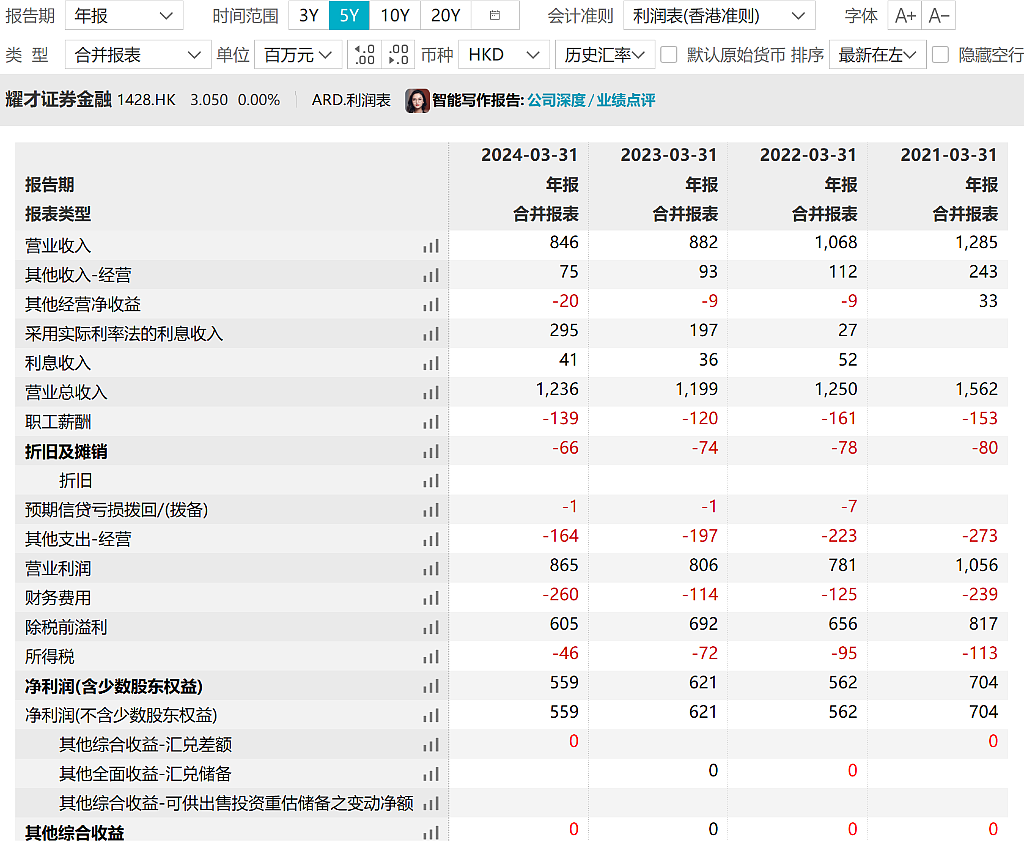Open chart icon for 折旧及摊销 row
The width and height of the screenshot is (1024, 855).
(x=430, y=452)
